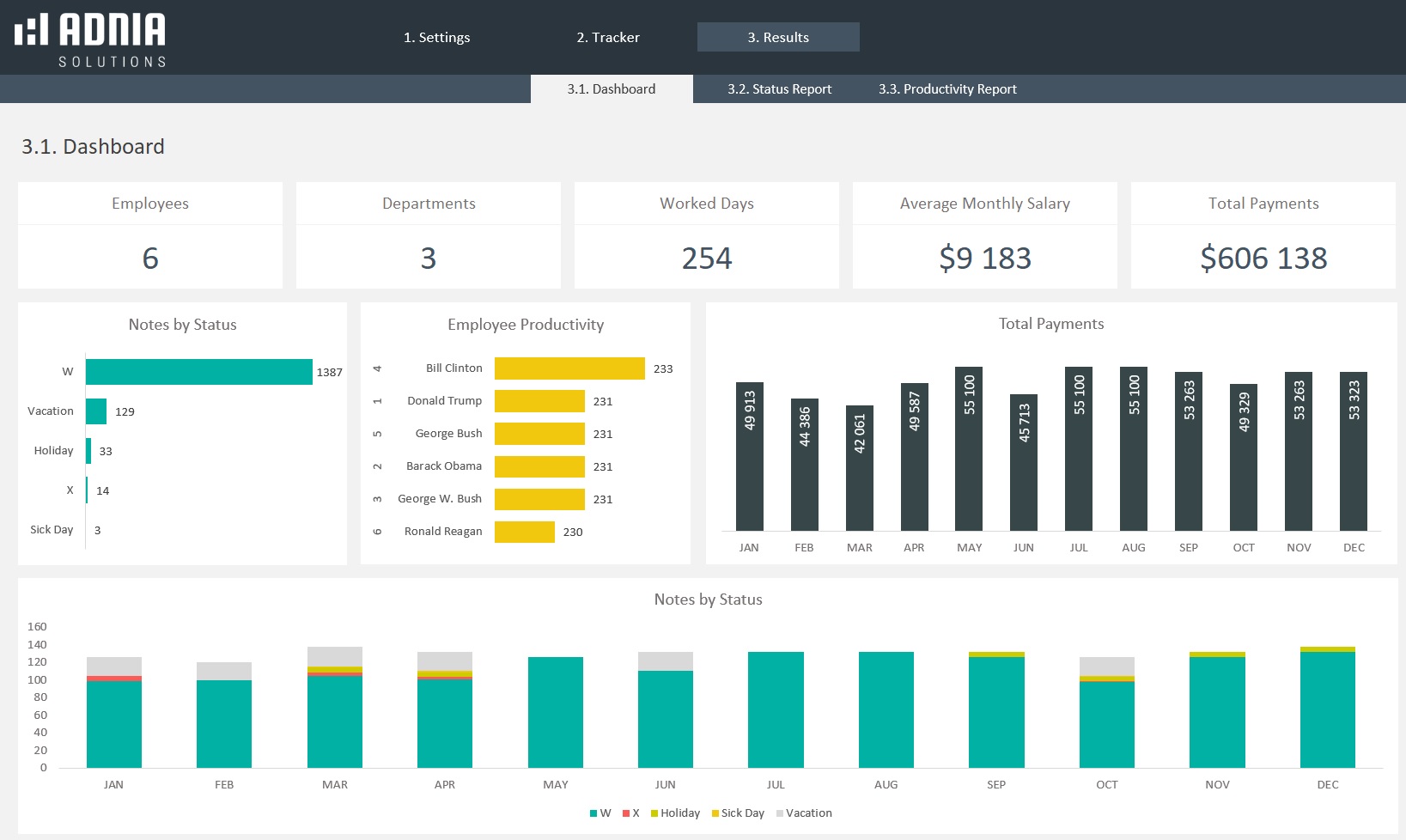This screenshot has width=1406, height=840.
Task: Click the Sick Day legend swatch
Action: pyautogui.click(x=715, y=813)
